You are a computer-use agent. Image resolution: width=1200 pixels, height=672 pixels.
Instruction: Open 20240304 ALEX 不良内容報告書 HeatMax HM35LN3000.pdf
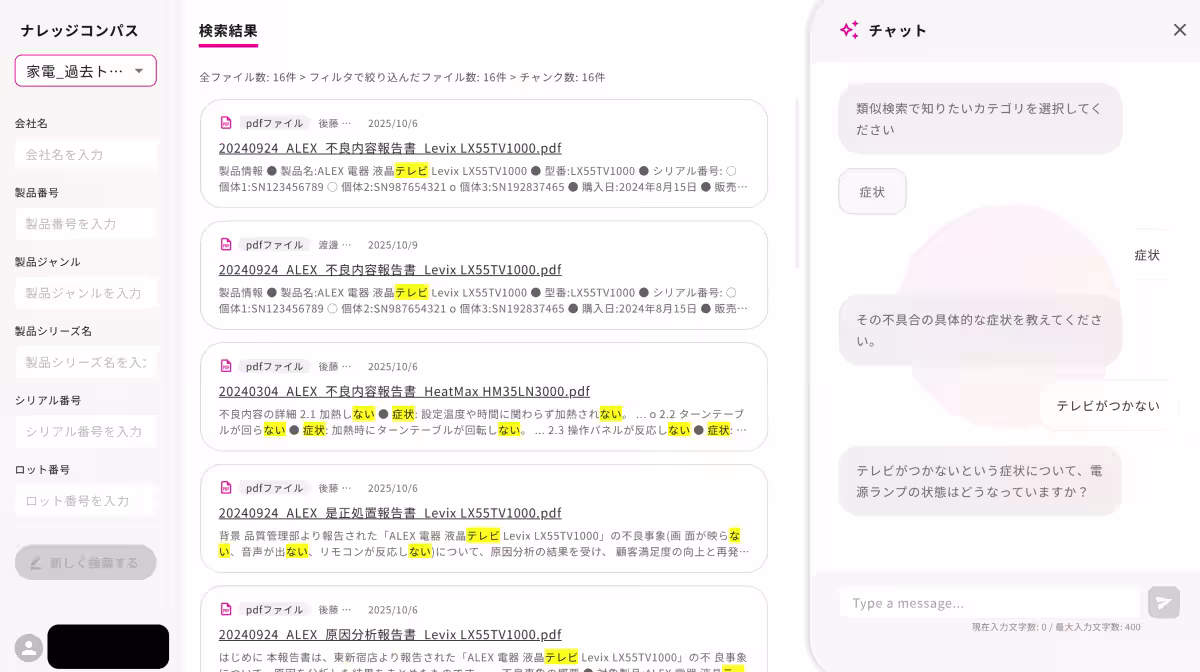point(404,391)
